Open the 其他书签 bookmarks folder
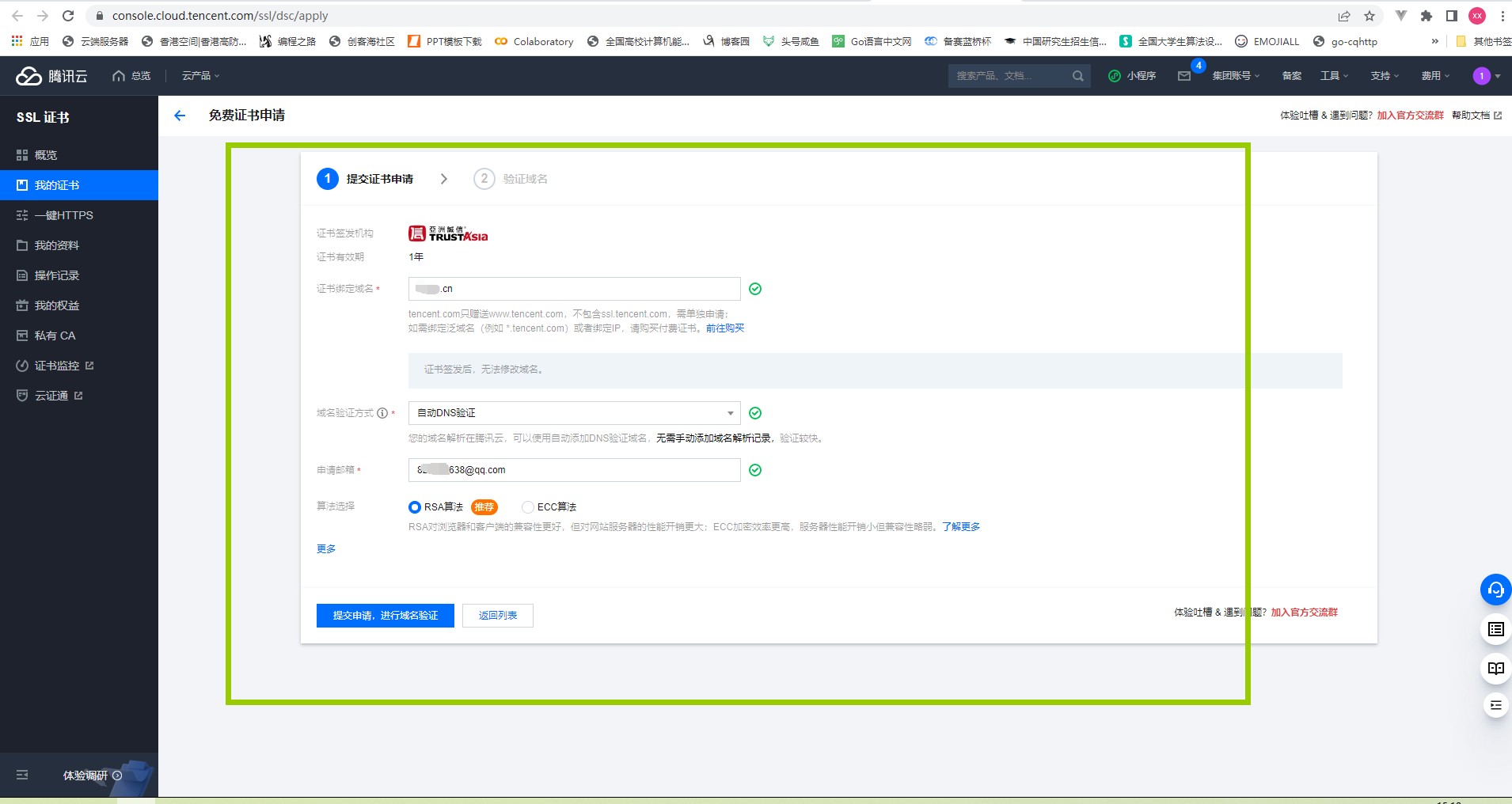The height and width of the screenshot is (804, 1512). 1484,41
